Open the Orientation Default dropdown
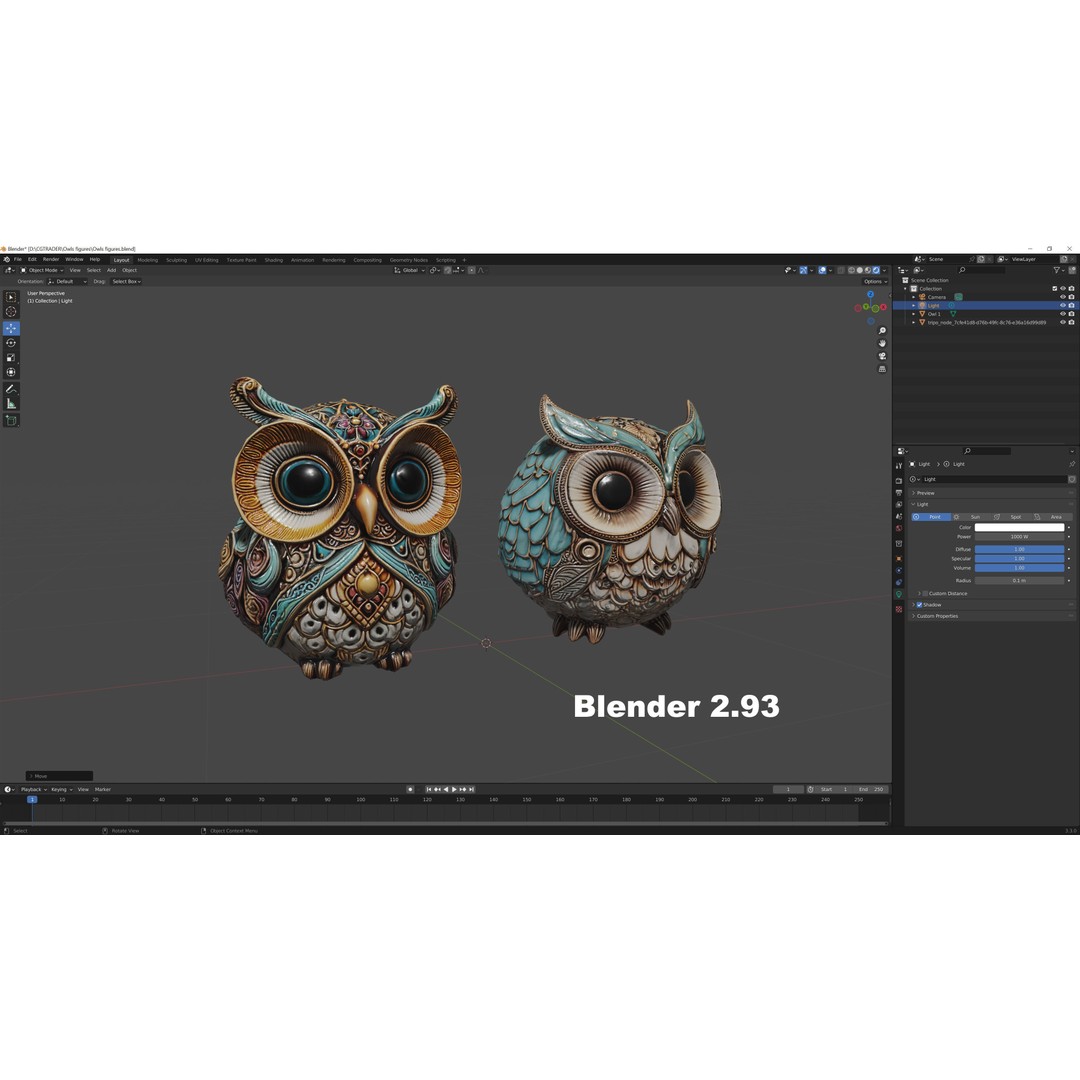1080x1080 pixels. tap(68, 281)
